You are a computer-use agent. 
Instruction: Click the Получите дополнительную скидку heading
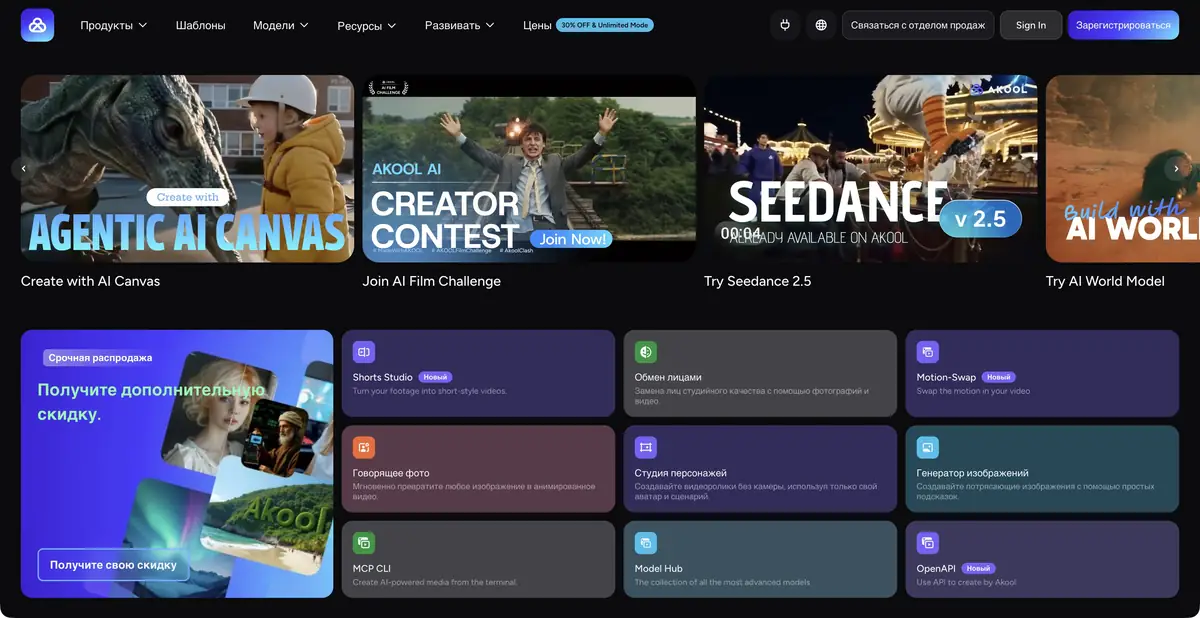point(150,401)
